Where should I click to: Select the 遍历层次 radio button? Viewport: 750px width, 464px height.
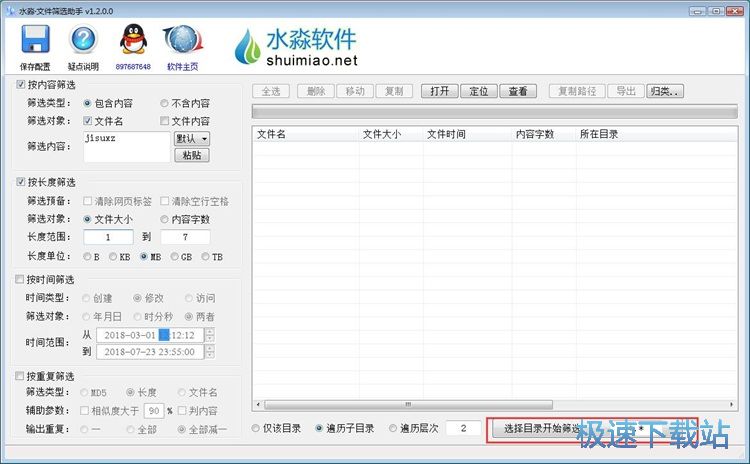tap(393, 428)
